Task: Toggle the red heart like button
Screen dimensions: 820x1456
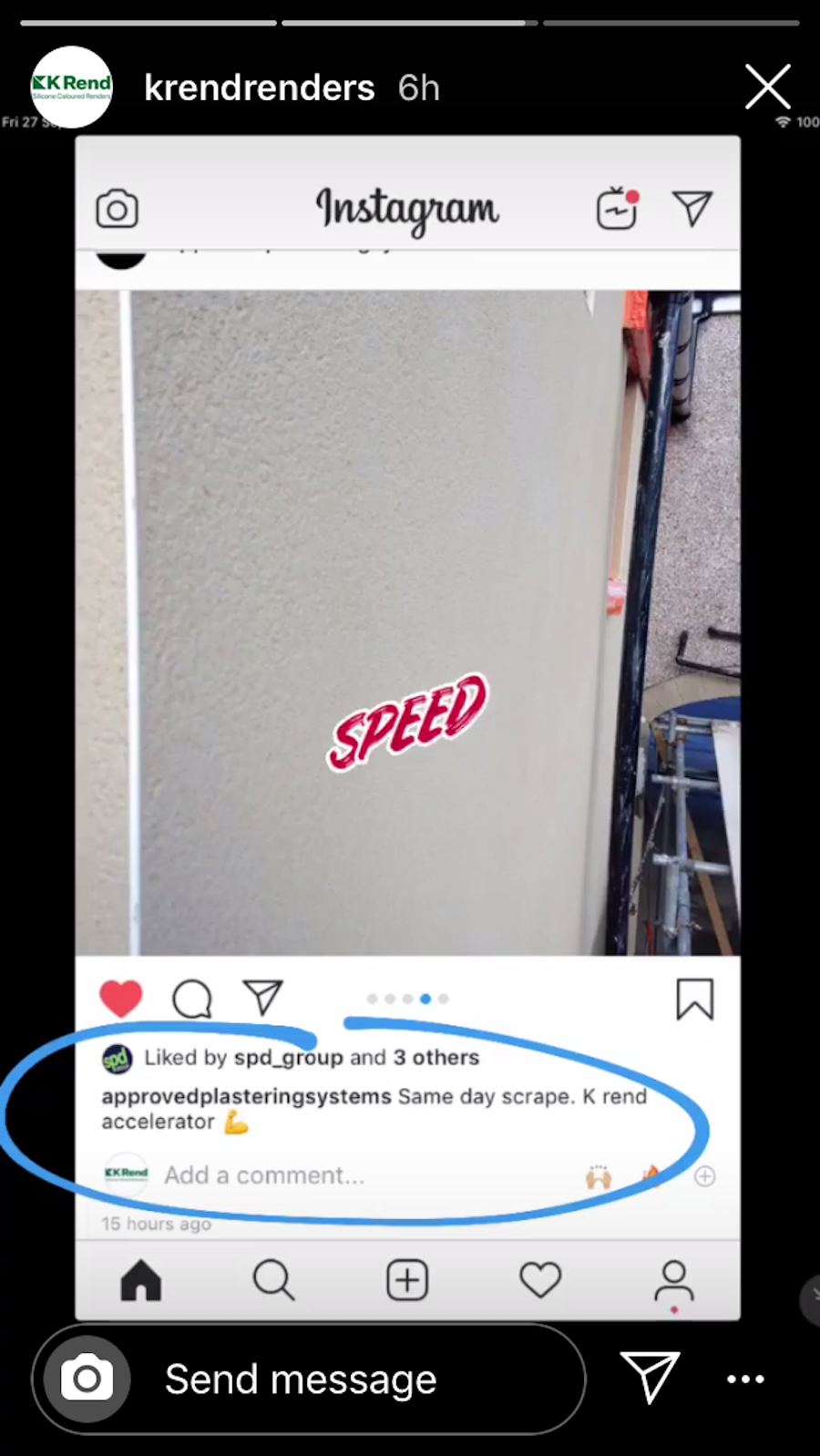Action: pos(121,999)
